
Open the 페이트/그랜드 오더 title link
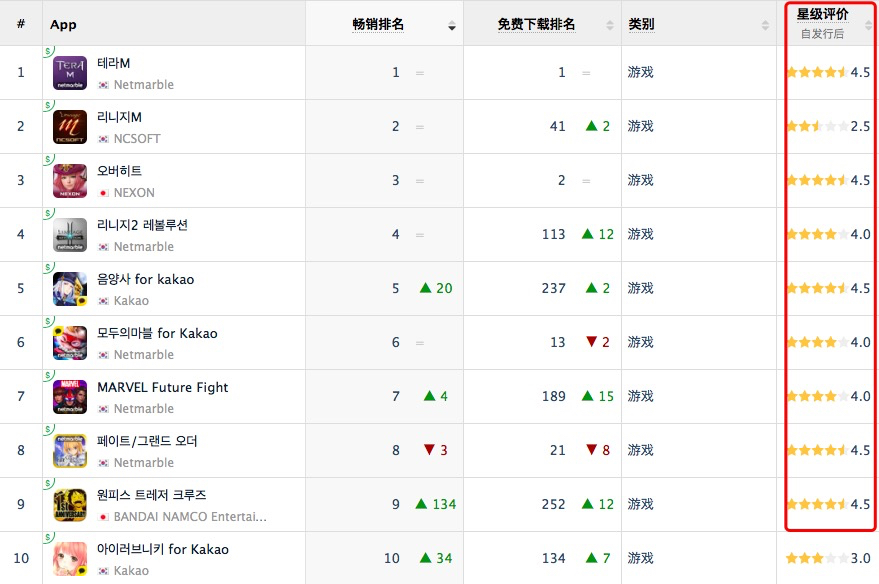147,441
